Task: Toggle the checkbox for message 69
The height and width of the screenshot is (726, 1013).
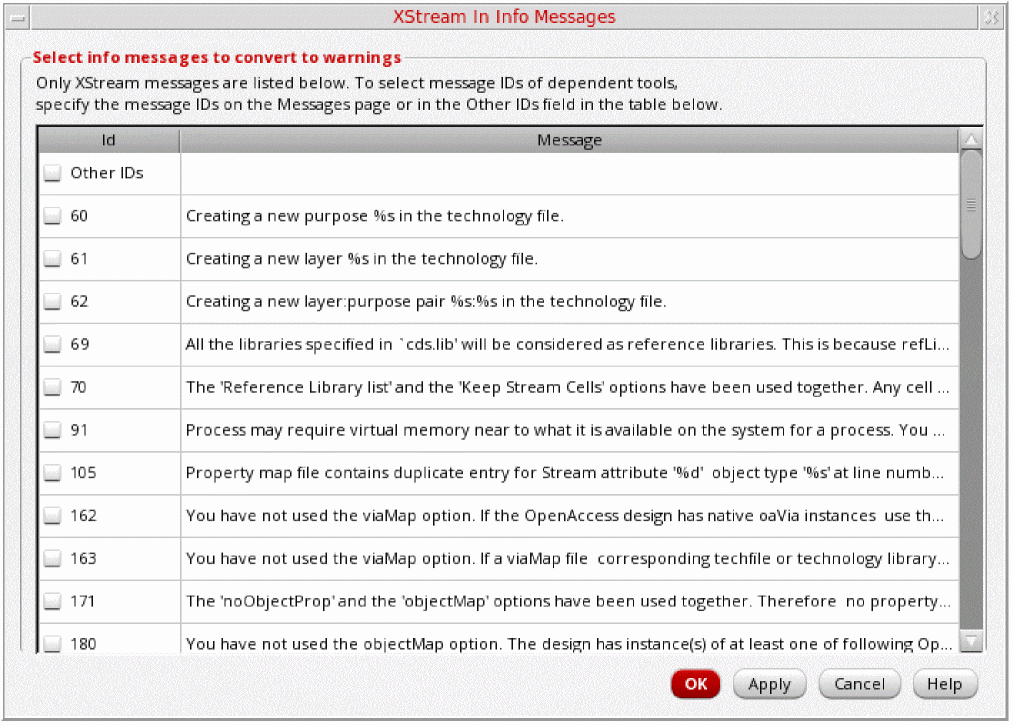Action: (x=52, y=344)
